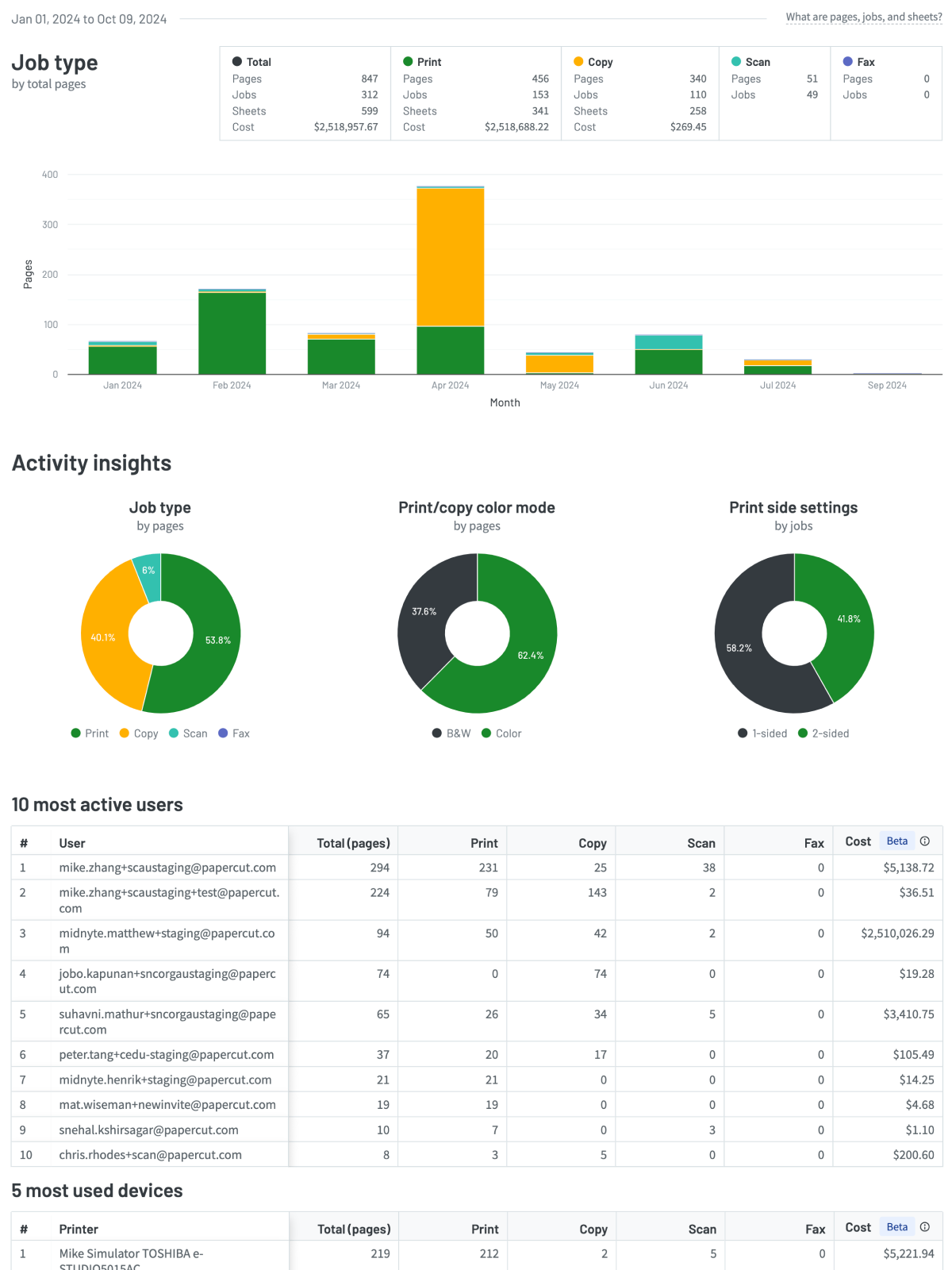The width and height of the screenshot is (952, 1270).
Task: Click the yellow Copy dot in summary card
Action: click(x=578, y=62)
